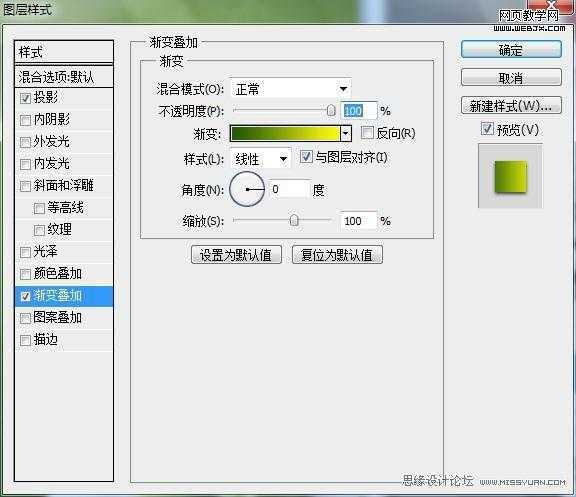The image size is (576, 497).
Task: Toggle 与图层对齐(I) checkbox
Action: pos(306,157)
